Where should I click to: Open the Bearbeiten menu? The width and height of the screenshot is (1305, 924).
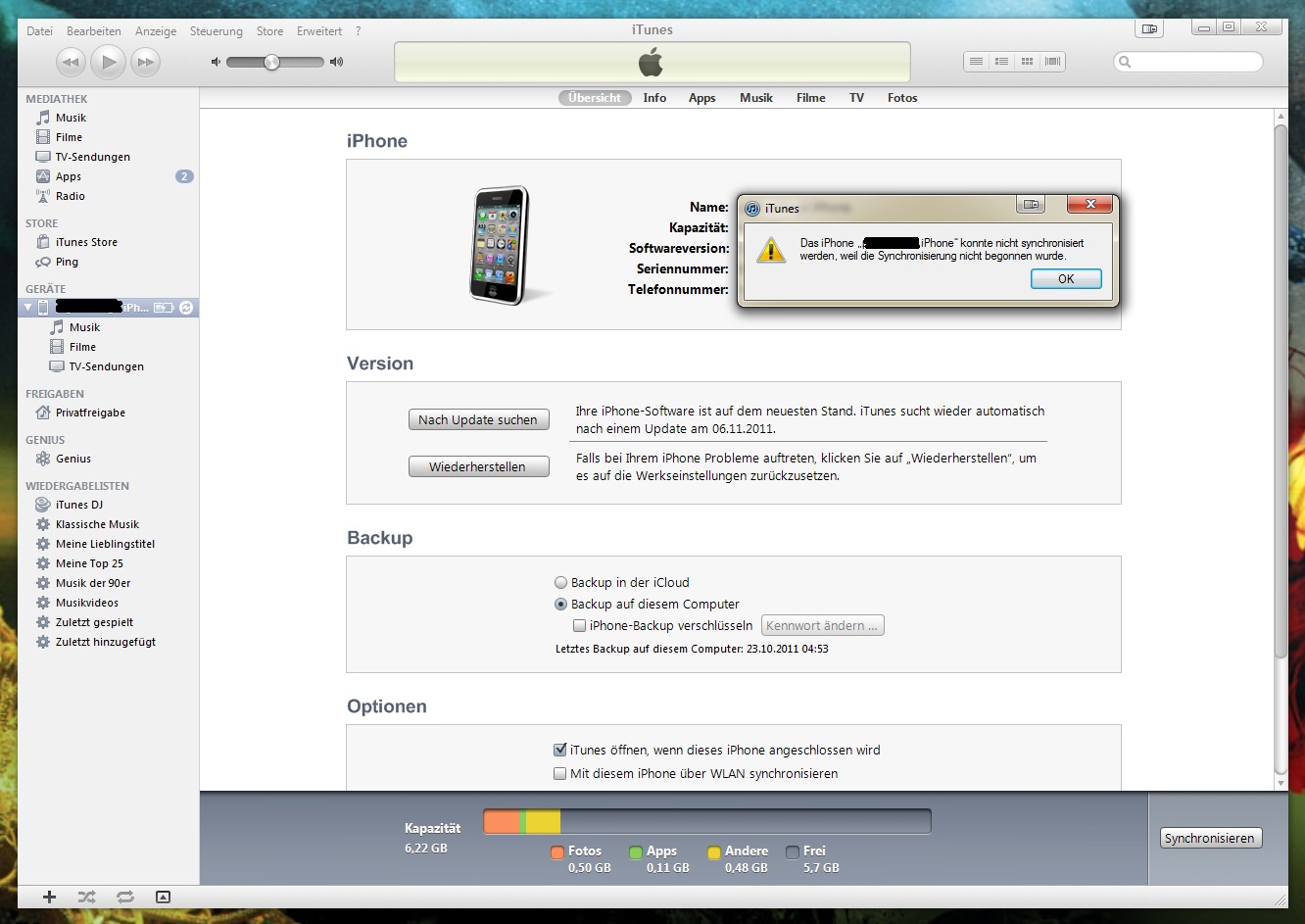[94, 31]
